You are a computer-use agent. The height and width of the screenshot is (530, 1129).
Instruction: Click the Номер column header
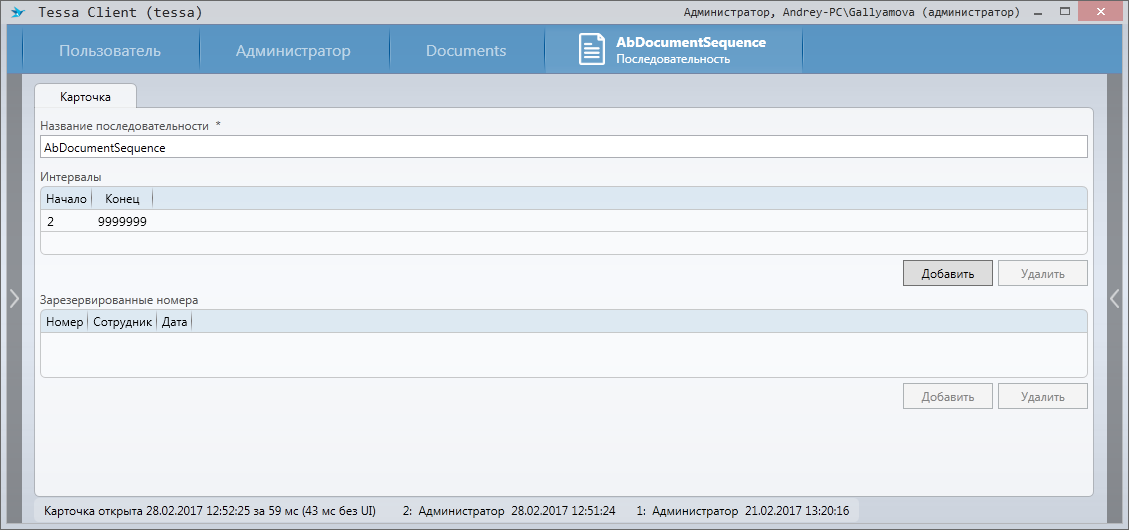(x=64, y=322)
